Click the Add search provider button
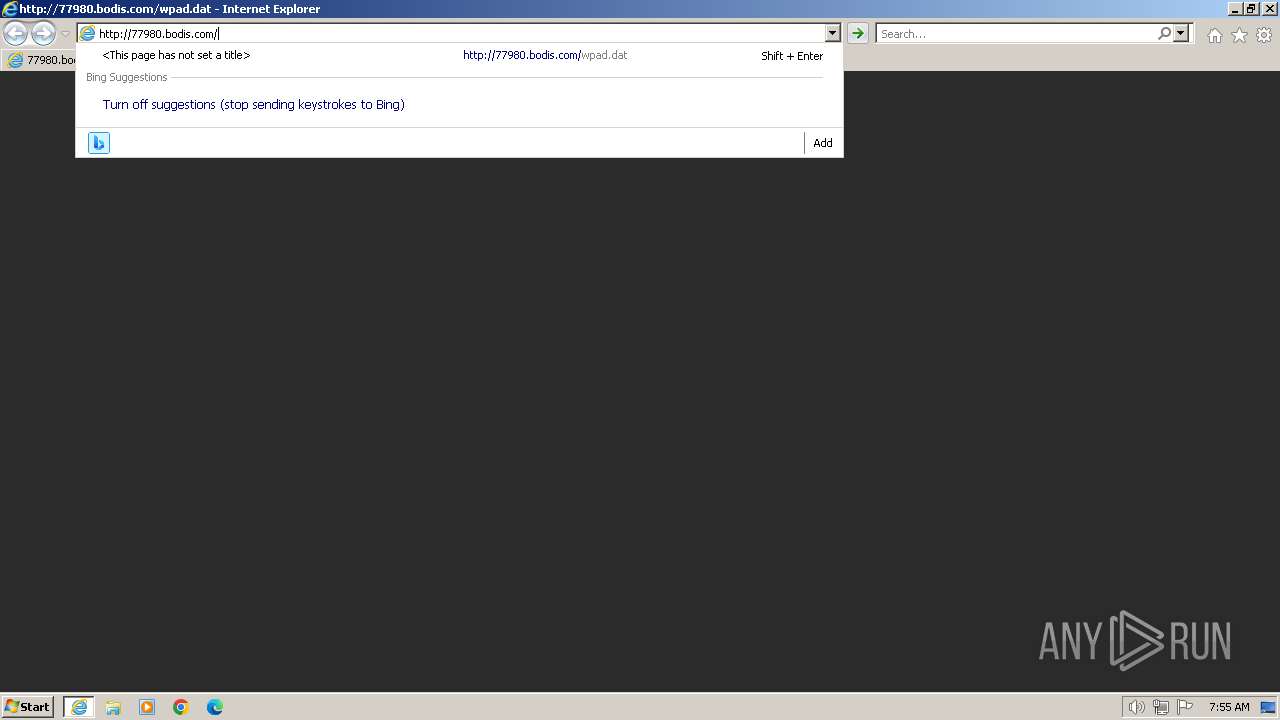 823,143
